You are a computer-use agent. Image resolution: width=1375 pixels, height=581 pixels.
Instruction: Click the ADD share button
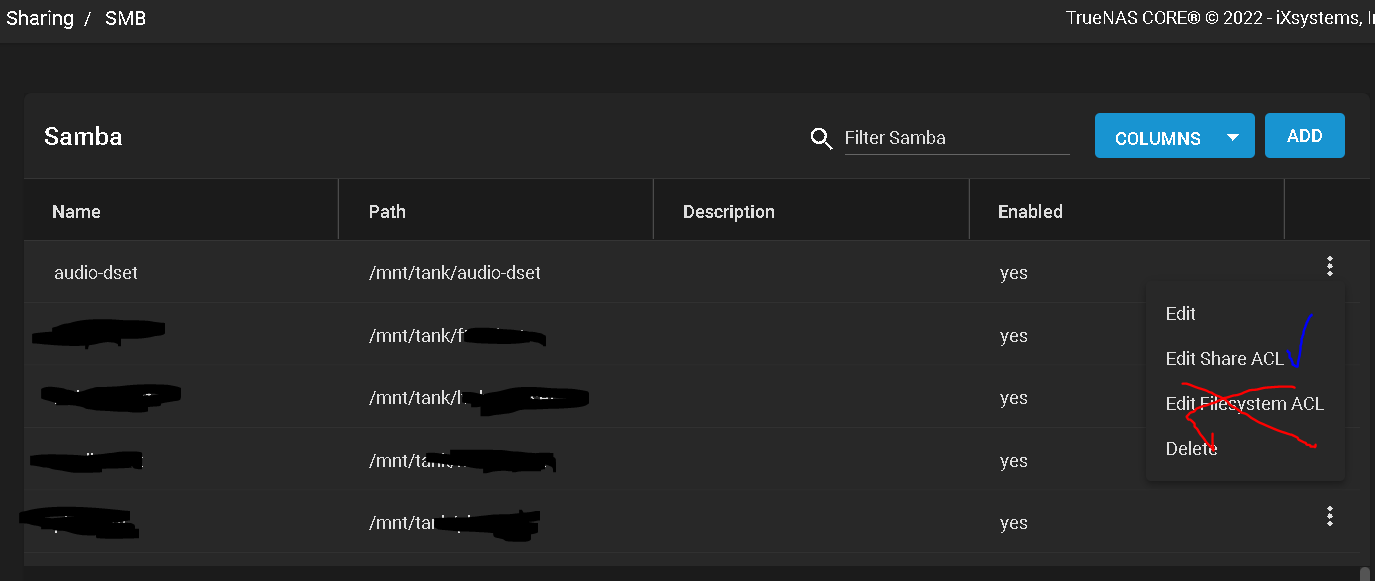pos(1305,136)
